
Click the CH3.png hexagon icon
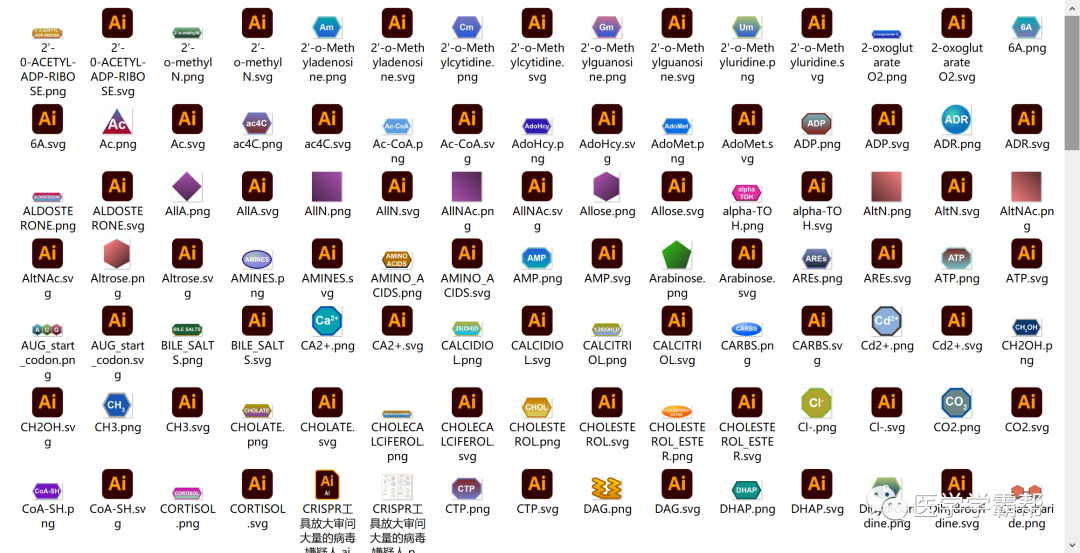coord(117,405)
